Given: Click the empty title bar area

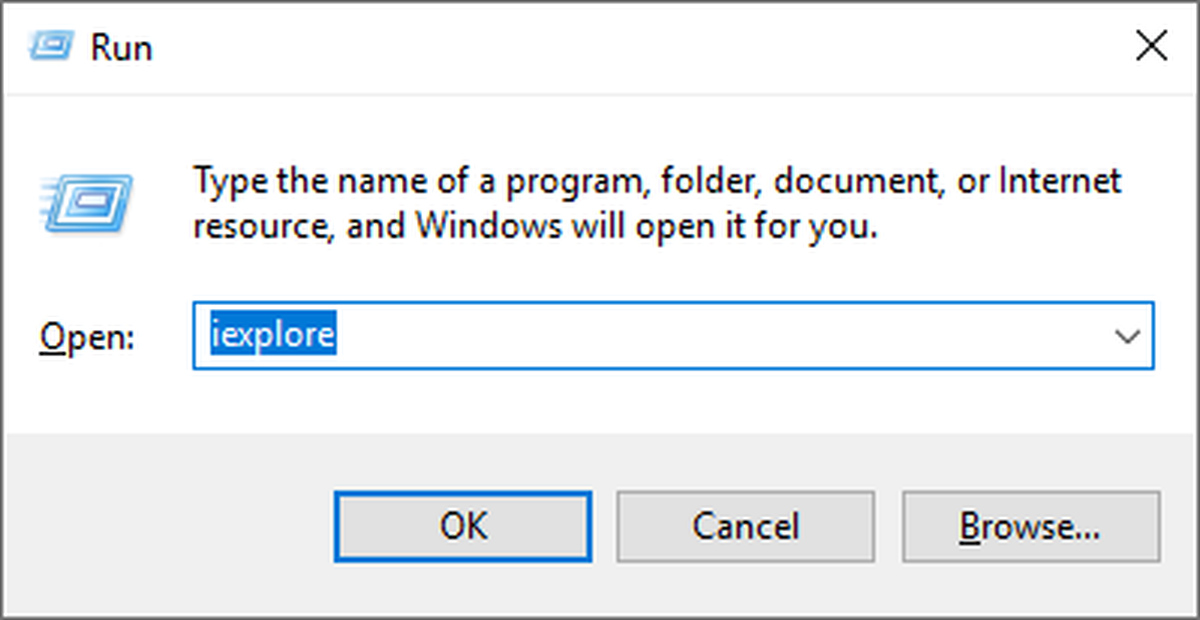Looking at the screenshot, I should (640, 47).
